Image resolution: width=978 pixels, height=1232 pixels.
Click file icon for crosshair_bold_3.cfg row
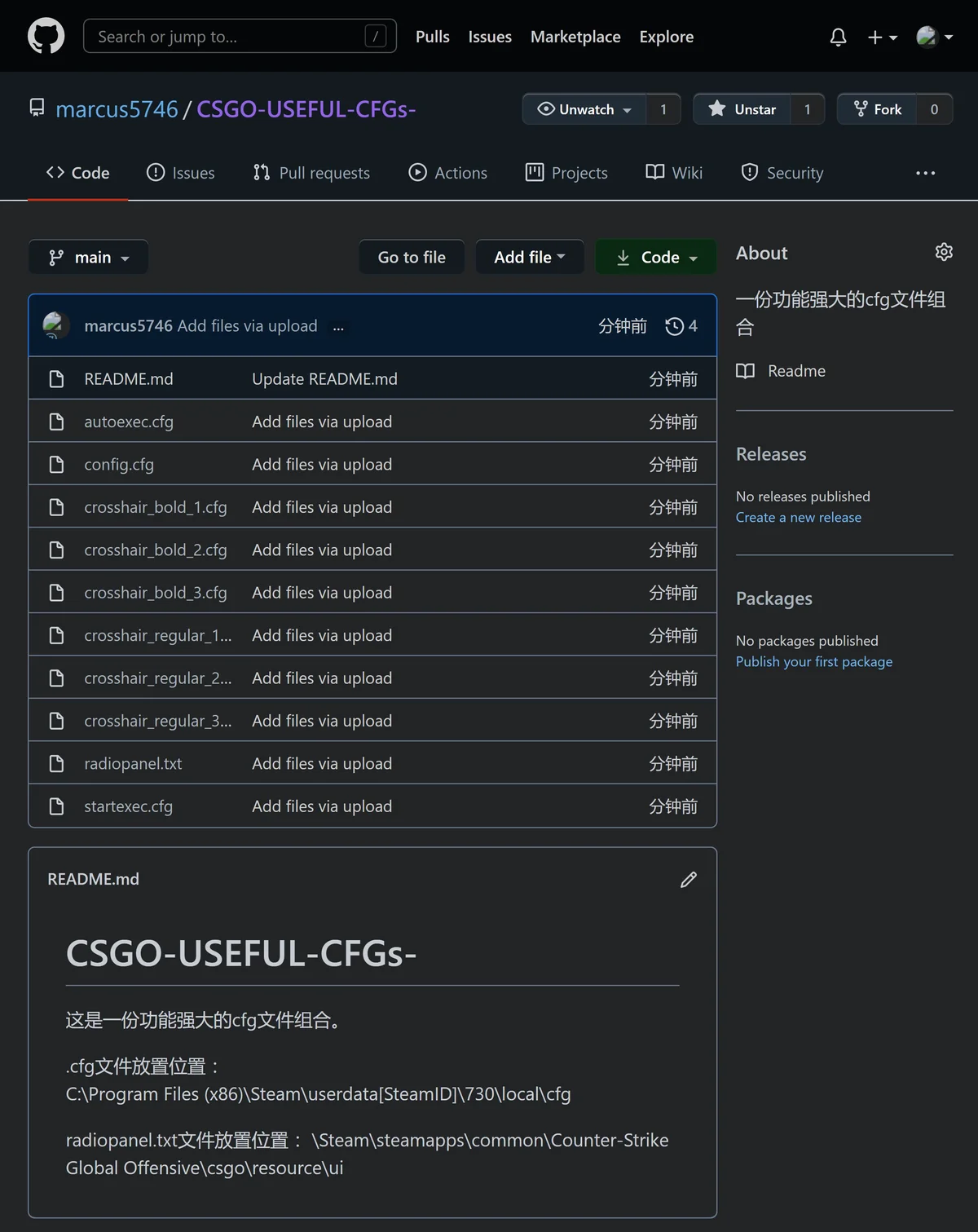[x=56, y=593]
